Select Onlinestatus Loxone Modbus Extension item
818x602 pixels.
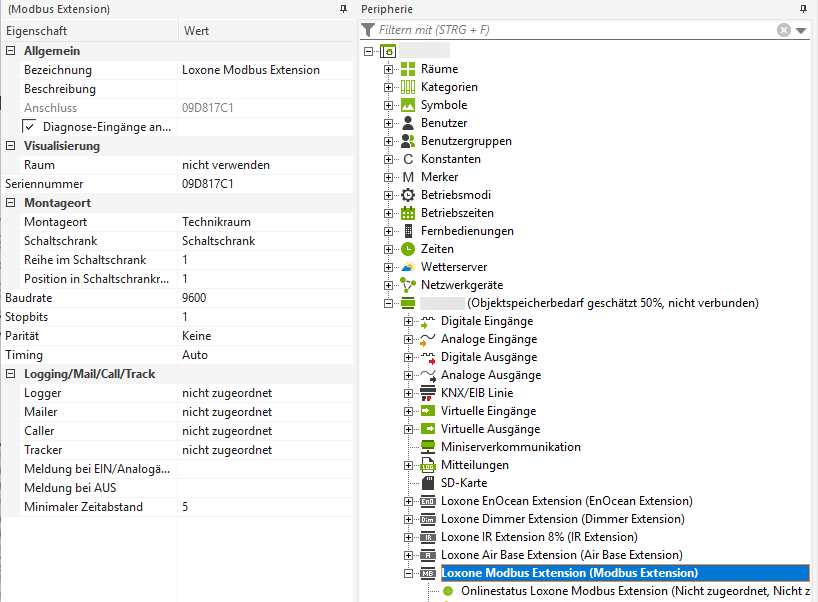click(635, 591)
